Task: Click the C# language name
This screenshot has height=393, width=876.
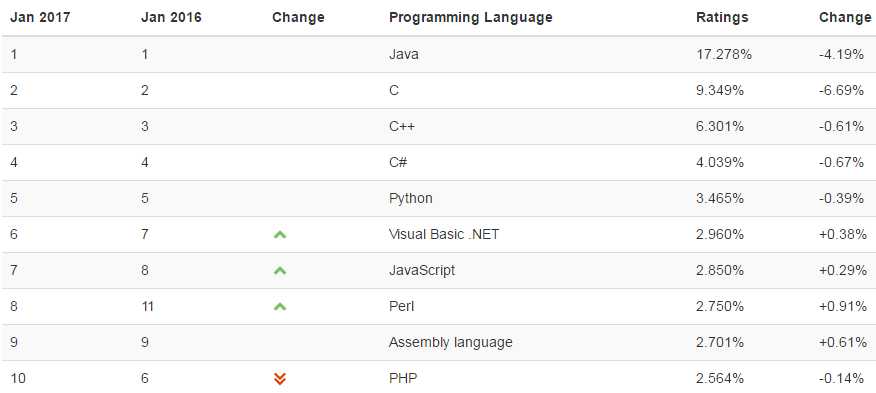Action: click(x=398, y=163)
